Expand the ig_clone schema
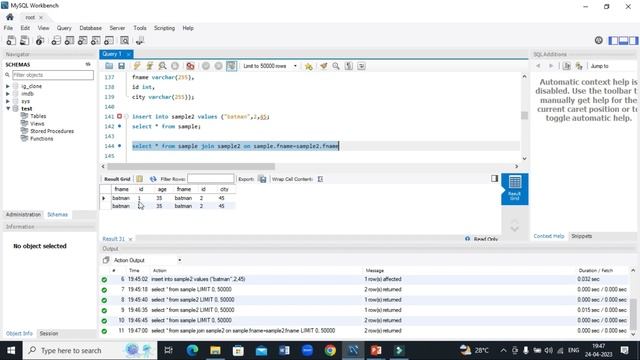This screenshot has width=640, height=360. (x=8, y=86)
